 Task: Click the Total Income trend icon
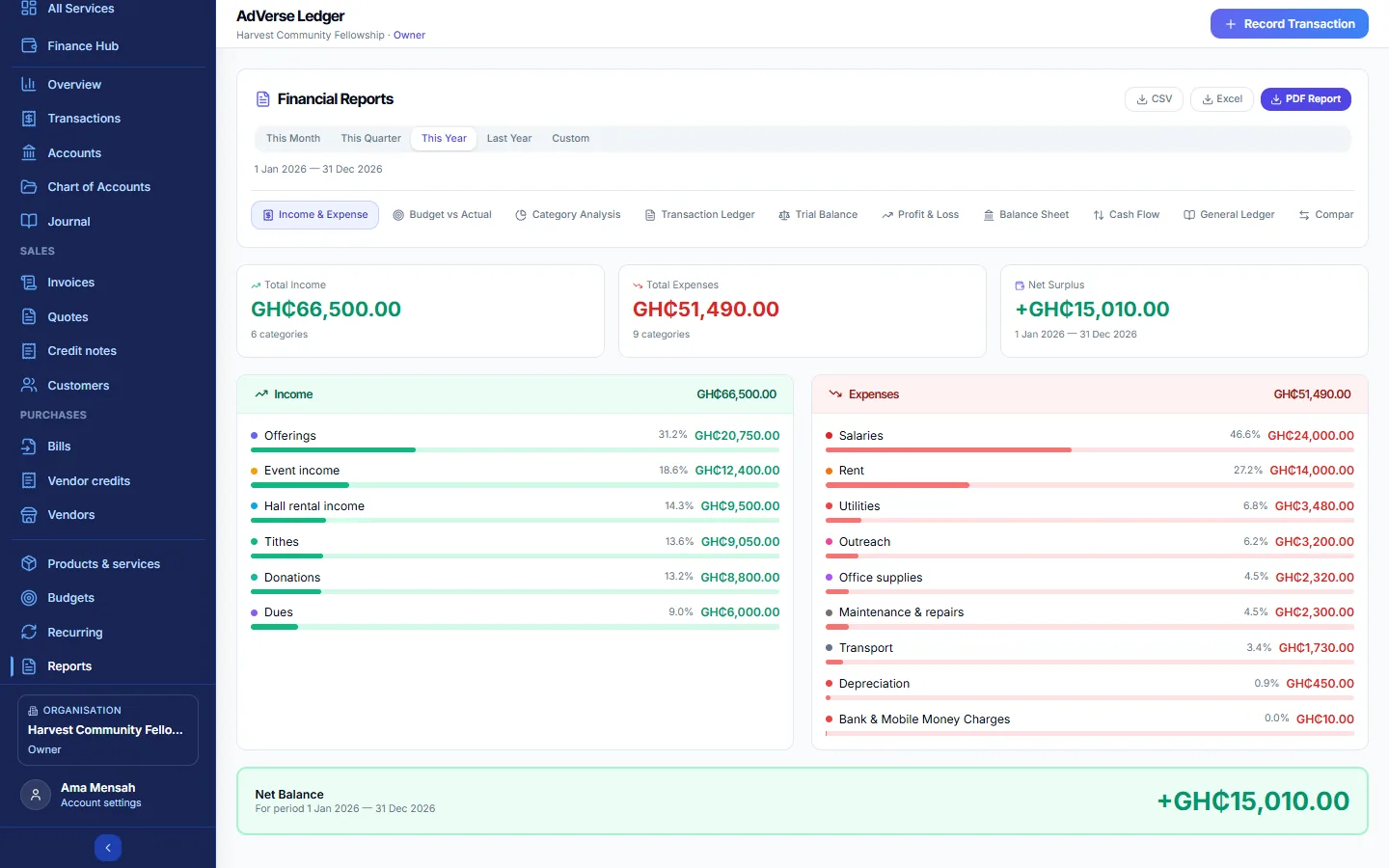click(x=256, y=285)
